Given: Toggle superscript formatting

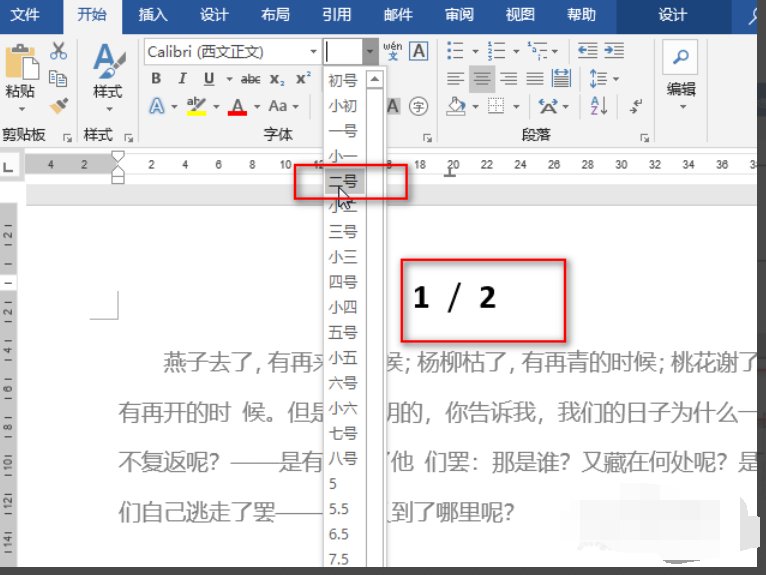Looking at the screenshot, I should pyautogui.click(x=303, y=78).
